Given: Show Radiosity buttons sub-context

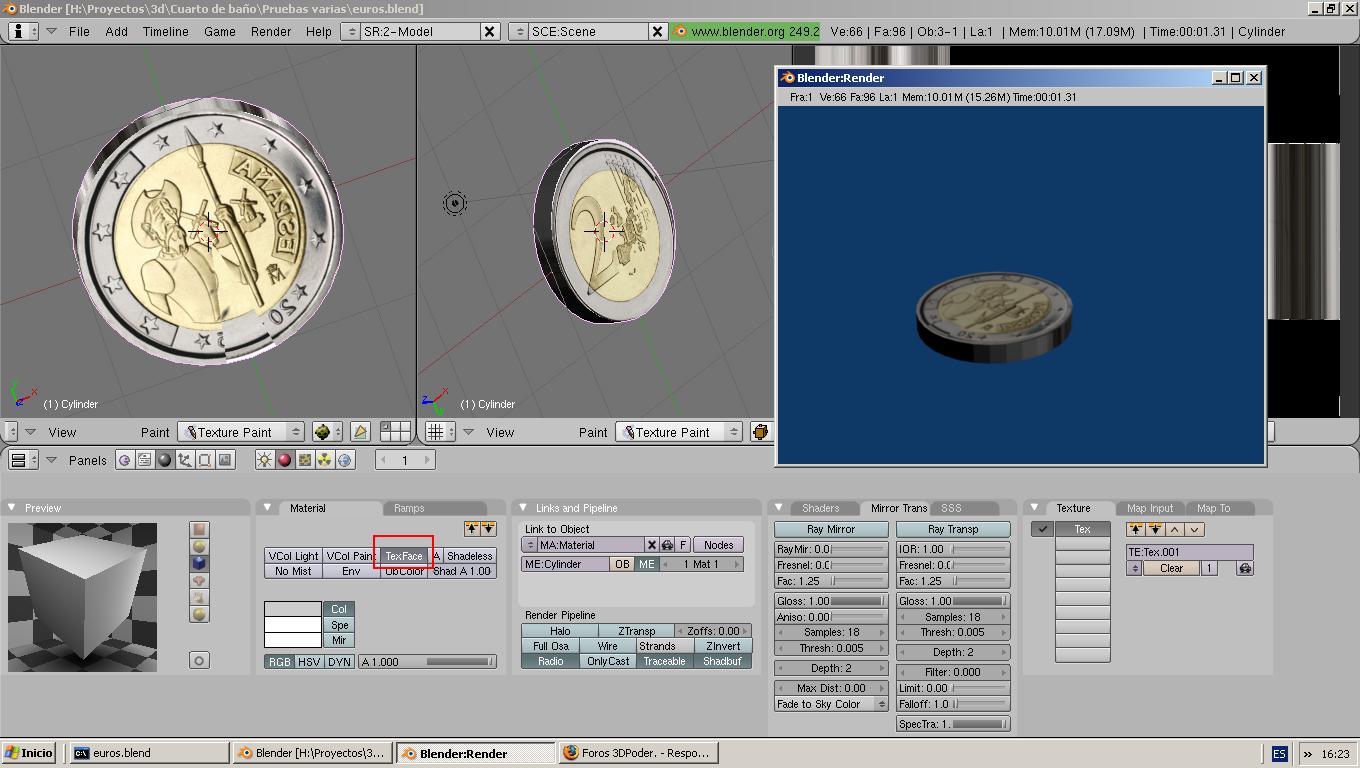Looking at the screenshot, I should [x=325, y=460].
